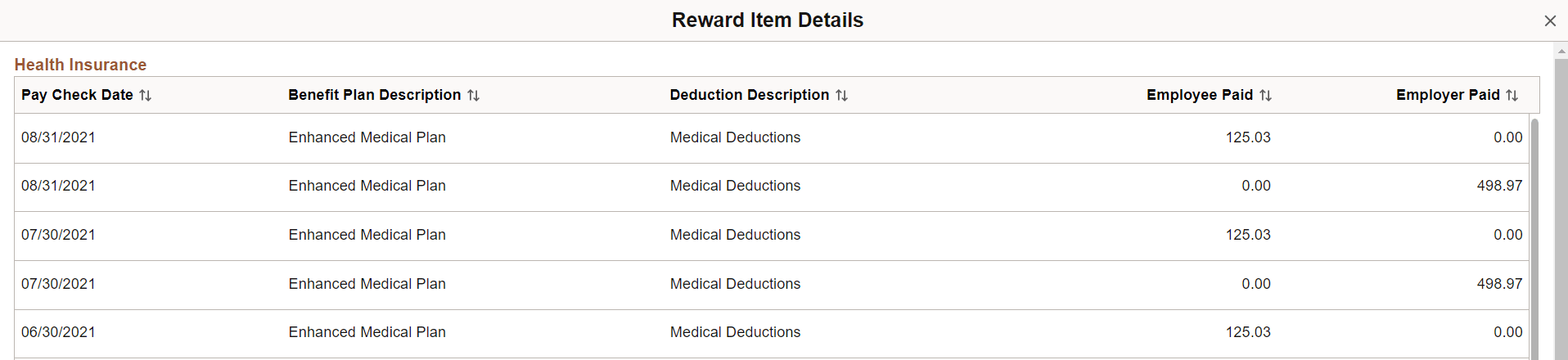Click the table's inner vertical scrollbar

tap(1534, 237)
